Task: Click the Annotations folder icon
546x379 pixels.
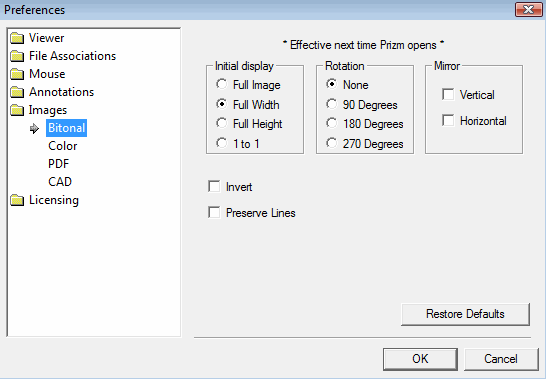Action: pos(17,92)
